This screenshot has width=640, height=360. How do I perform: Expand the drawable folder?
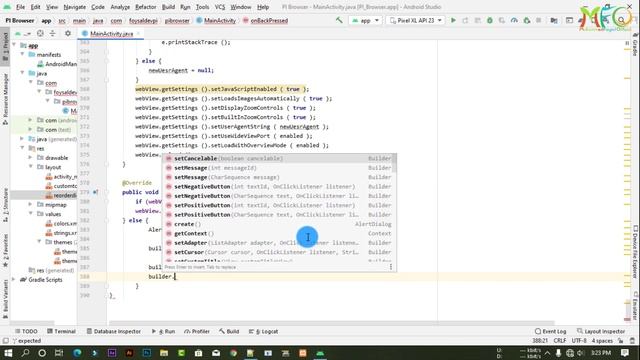coord(30,158)
